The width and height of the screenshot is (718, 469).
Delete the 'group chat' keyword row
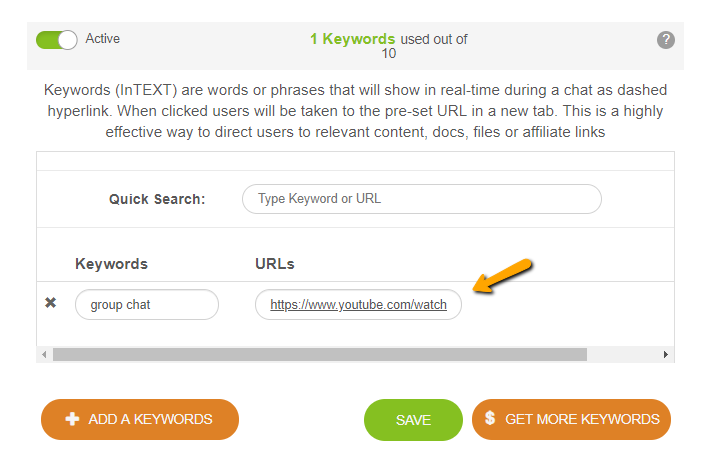point(51,303)
